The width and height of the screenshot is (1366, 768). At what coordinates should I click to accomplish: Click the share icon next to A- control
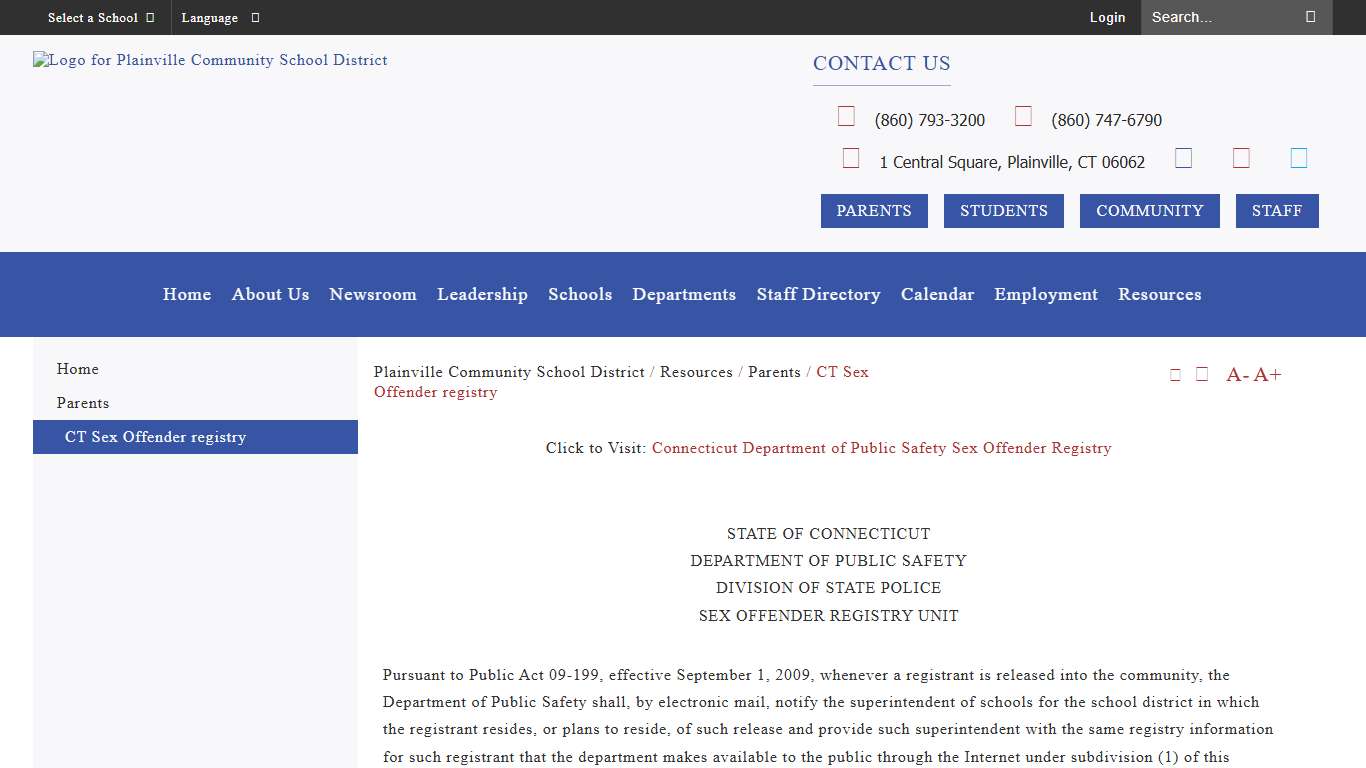pyautogui.click(x=1201, y=373)
